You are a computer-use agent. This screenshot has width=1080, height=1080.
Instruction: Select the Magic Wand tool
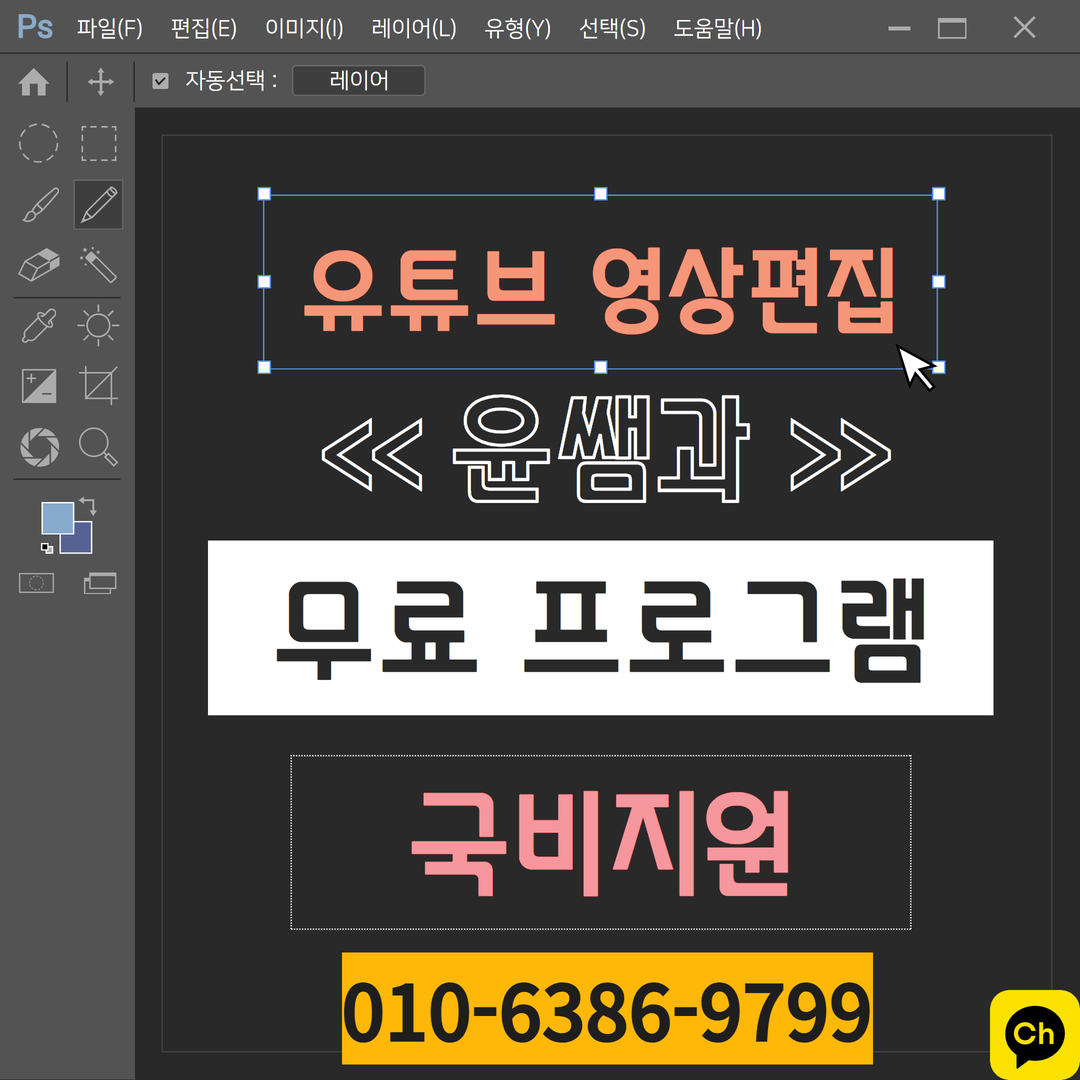[x=98, y=264]
